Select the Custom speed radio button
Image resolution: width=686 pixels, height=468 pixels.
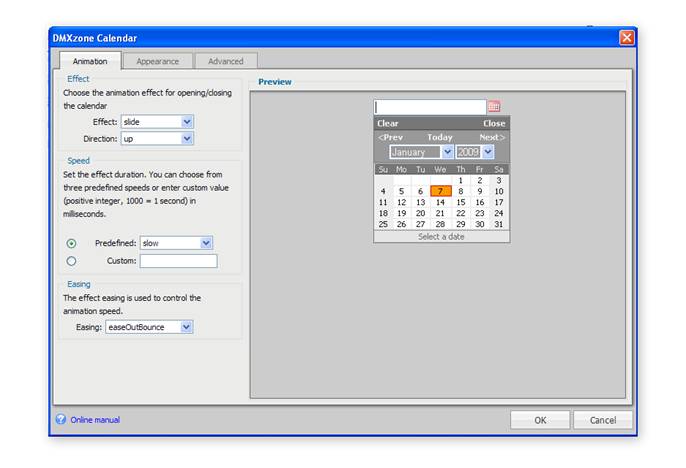(x=71, y=261)
